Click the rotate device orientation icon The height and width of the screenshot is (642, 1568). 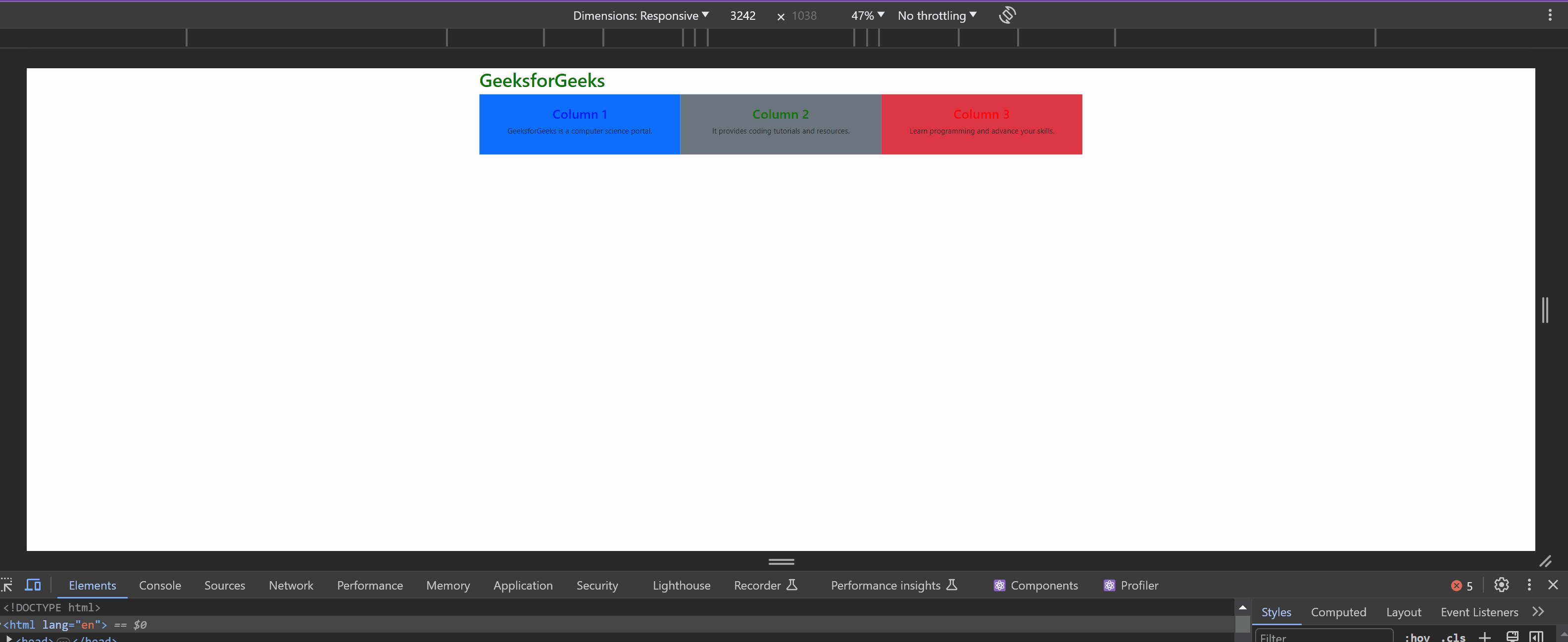pos(1007,15)
